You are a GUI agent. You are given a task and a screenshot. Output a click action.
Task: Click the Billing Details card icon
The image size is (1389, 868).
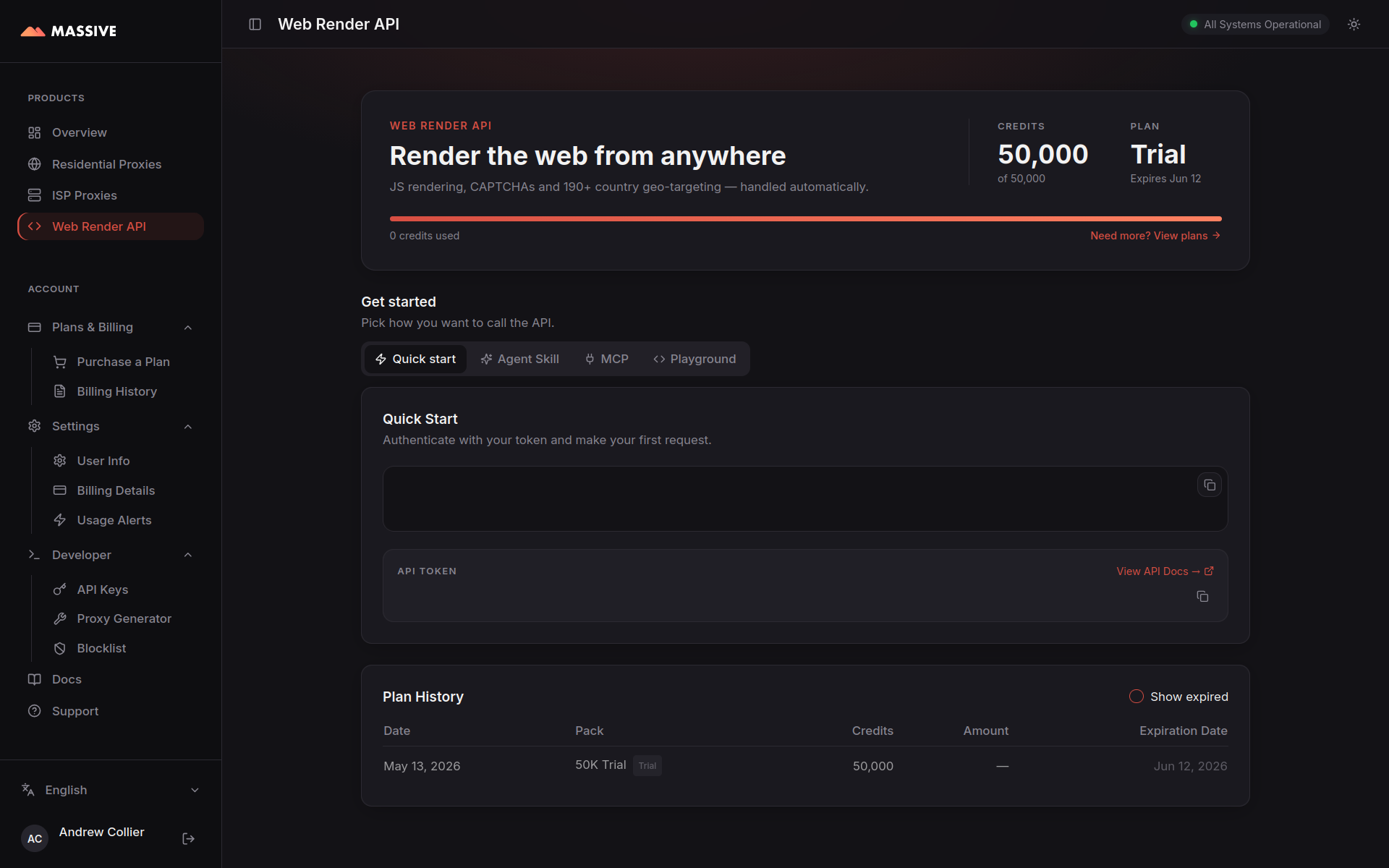coord(60,490)
